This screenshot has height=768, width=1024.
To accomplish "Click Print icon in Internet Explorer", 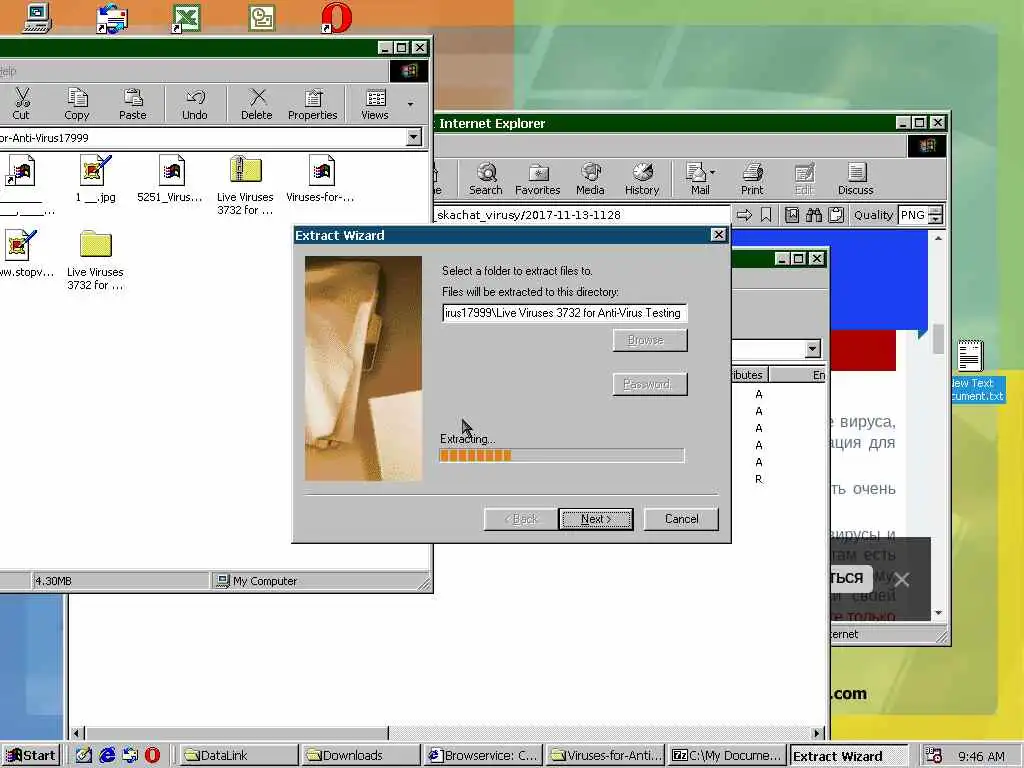I will (x=752, y=179).
